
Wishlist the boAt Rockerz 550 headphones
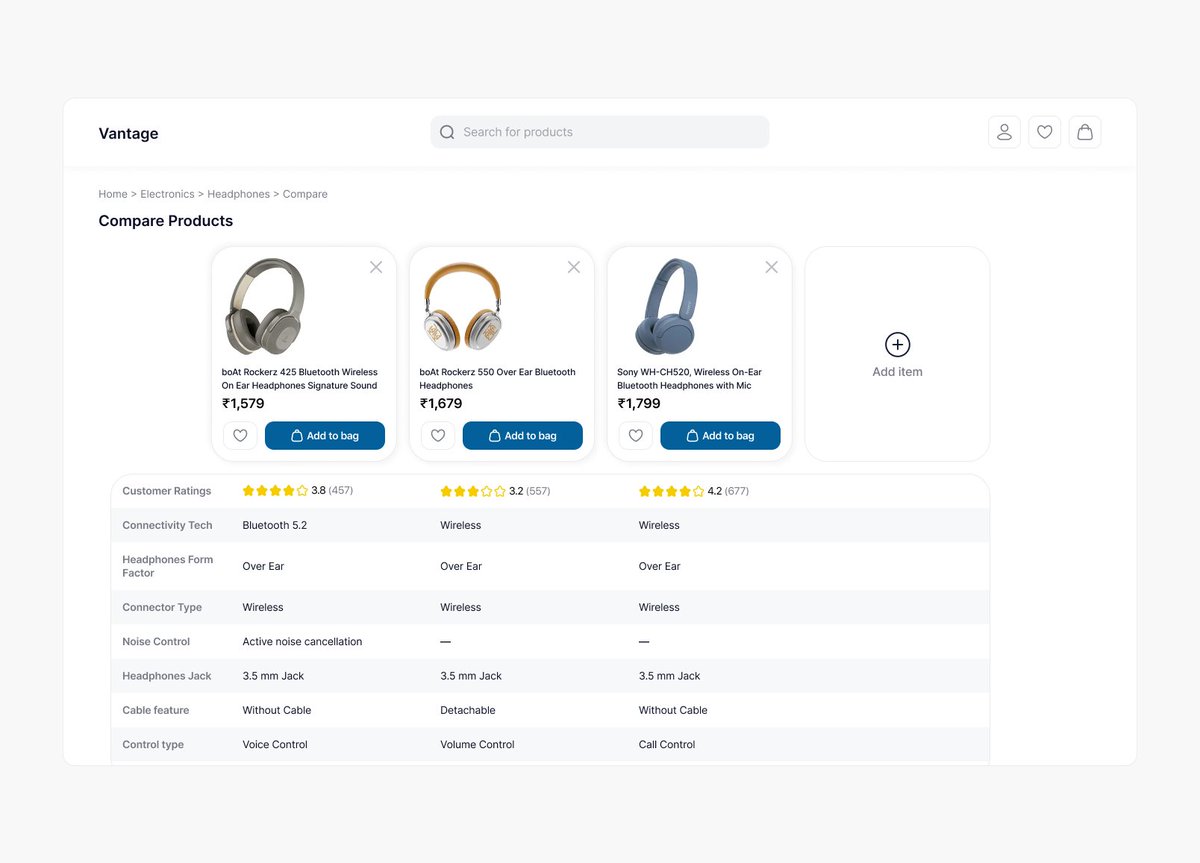pyautogui.click(x=438, y=436)
